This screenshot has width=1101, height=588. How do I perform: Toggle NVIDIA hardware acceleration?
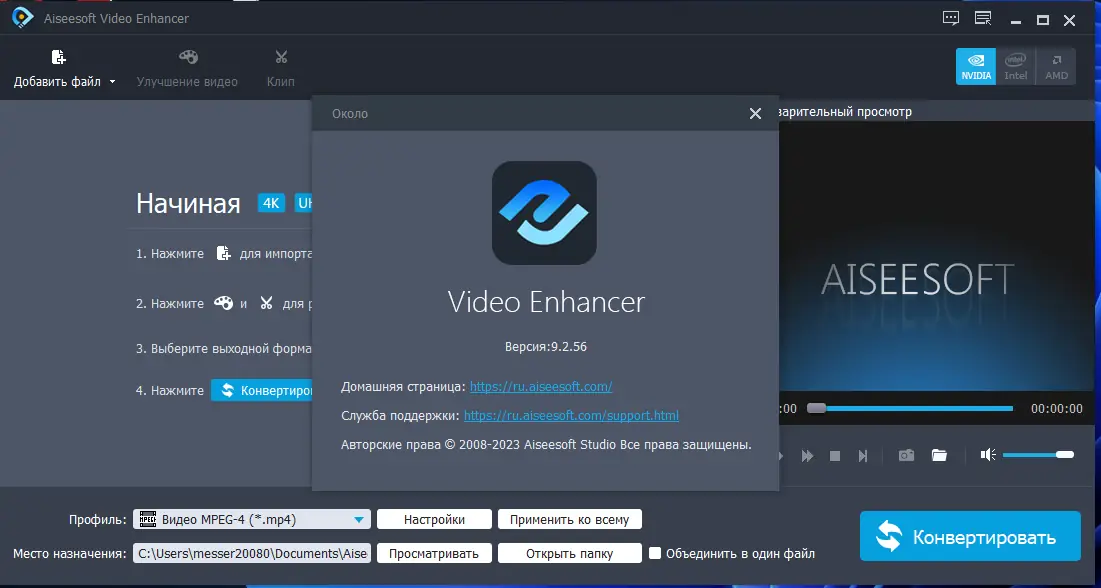coord(976,66)
